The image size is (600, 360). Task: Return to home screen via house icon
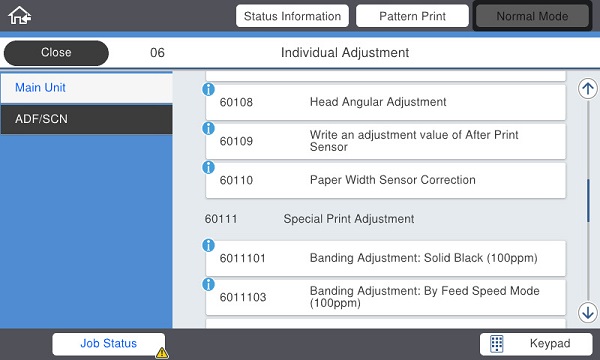(20, 16)
